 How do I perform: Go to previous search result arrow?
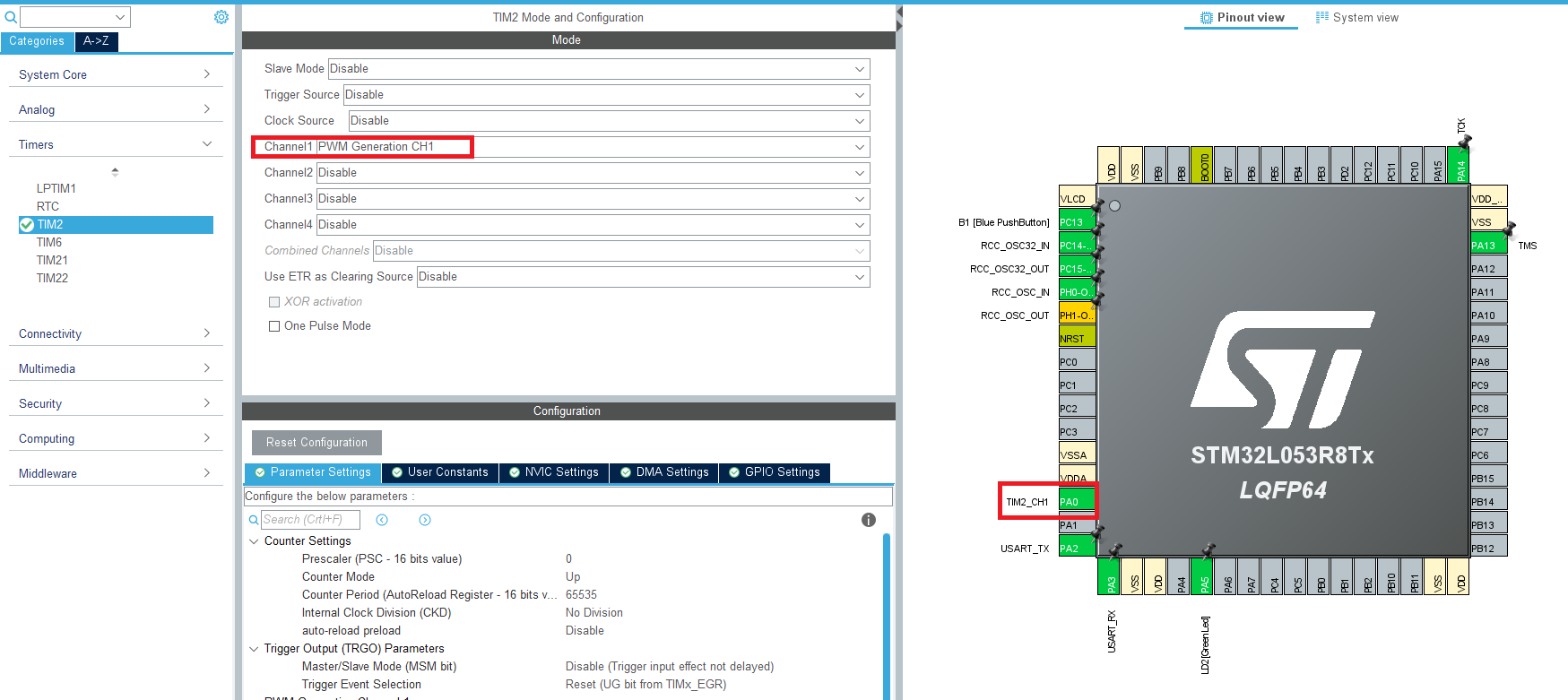(382, 520)
